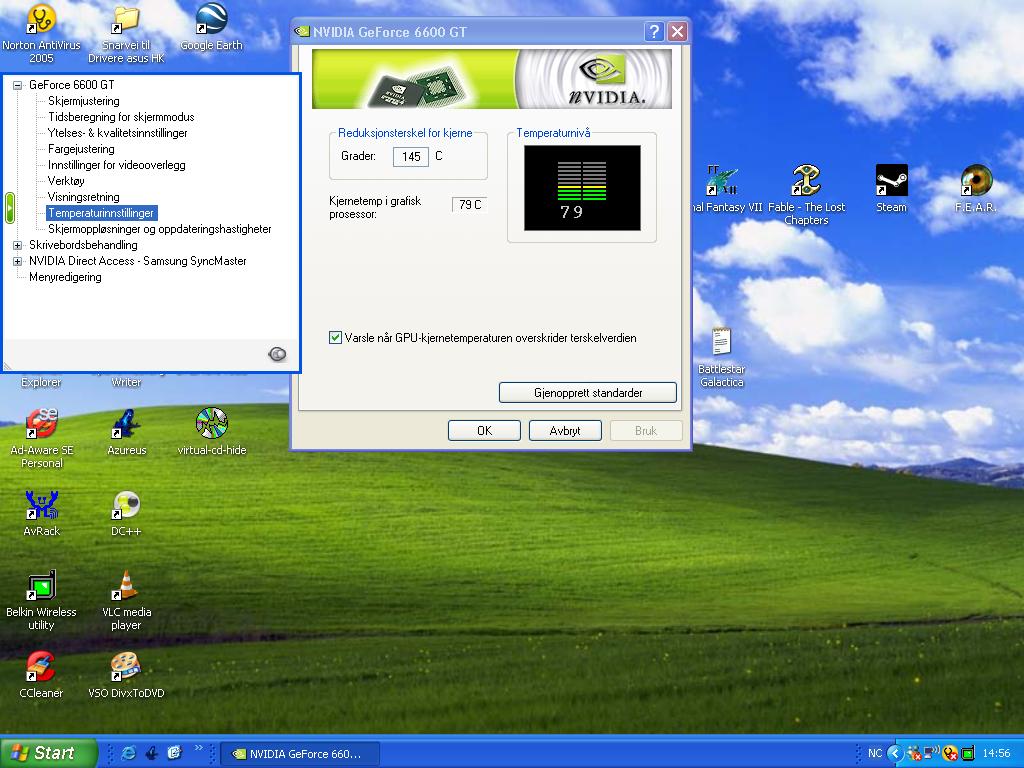Open Norton AntiVirus 2005 desktop shortcut
1024x768 pixels.
[41, 33]
